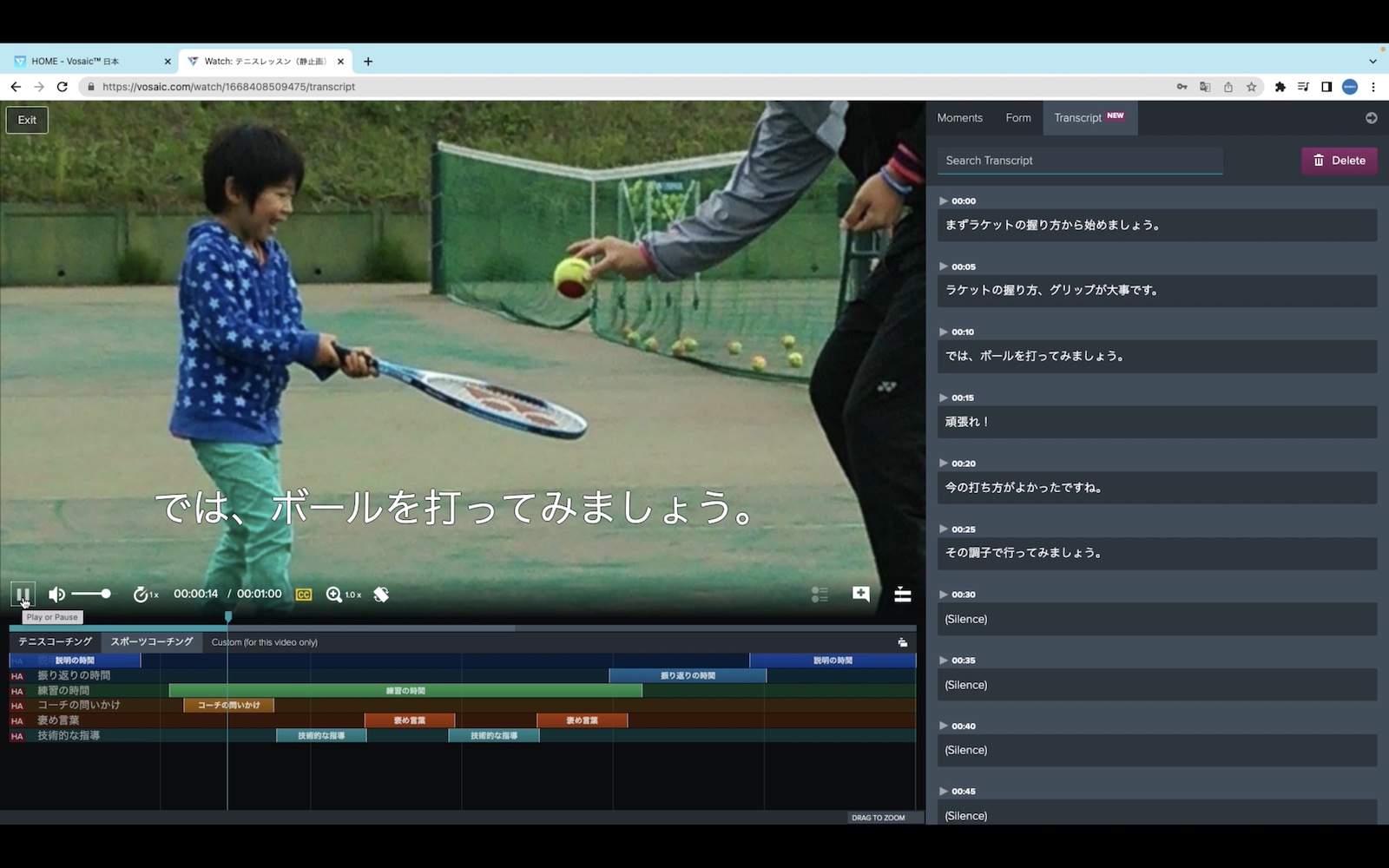The image size is (1389, 868).
Task: Click the Delete transcript button
Action: (x=1339, y=161)
